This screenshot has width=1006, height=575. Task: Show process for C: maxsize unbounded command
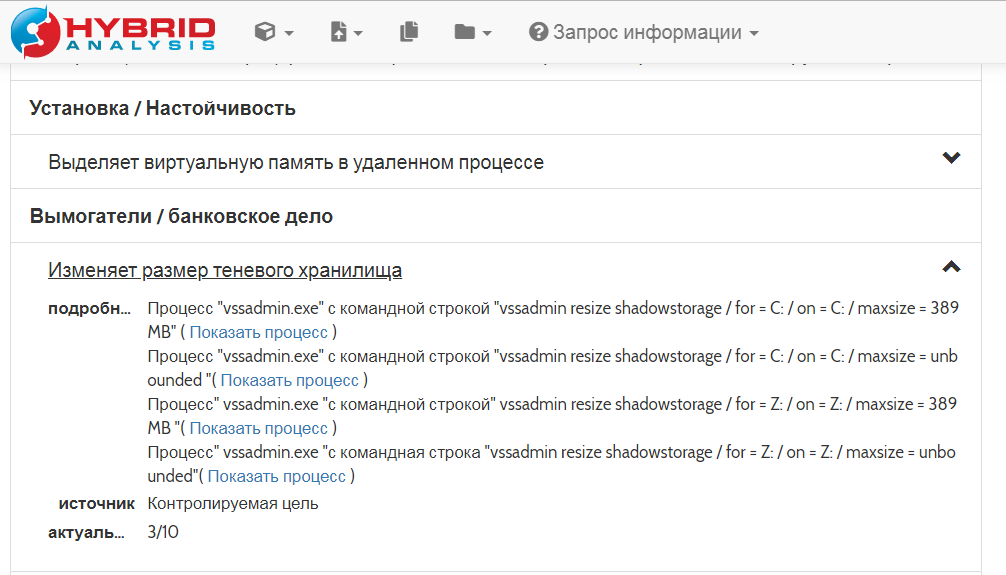[x=290, y=380]
